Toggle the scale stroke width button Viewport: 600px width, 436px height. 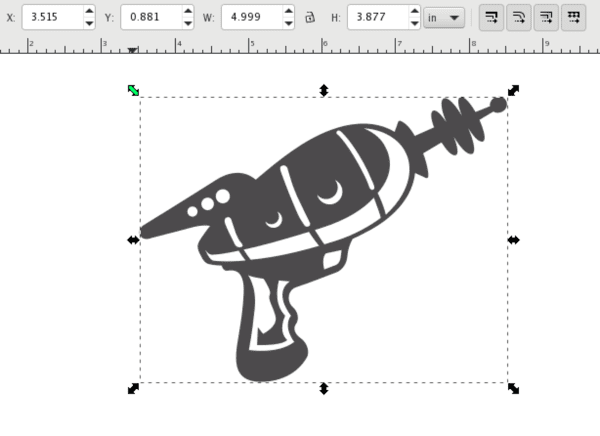tap(491, 17)
